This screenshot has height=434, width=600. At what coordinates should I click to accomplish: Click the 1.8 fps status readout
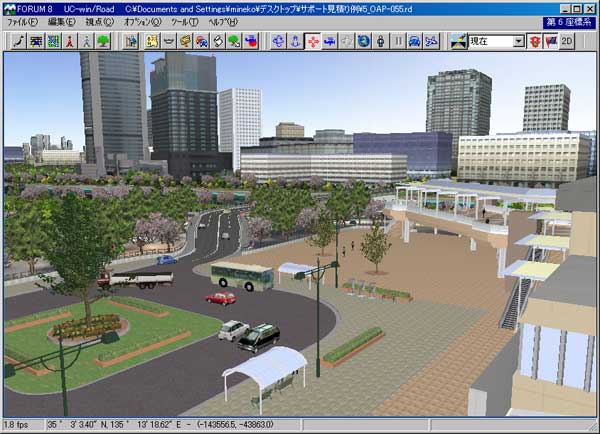pos(16,425)
